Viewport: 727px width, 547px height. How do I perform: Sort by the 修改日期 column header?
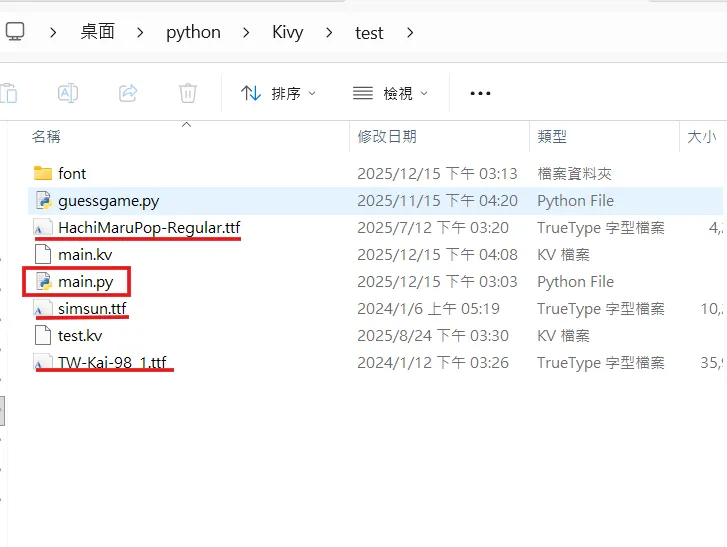pyautogui.click(x=387, y=137)
